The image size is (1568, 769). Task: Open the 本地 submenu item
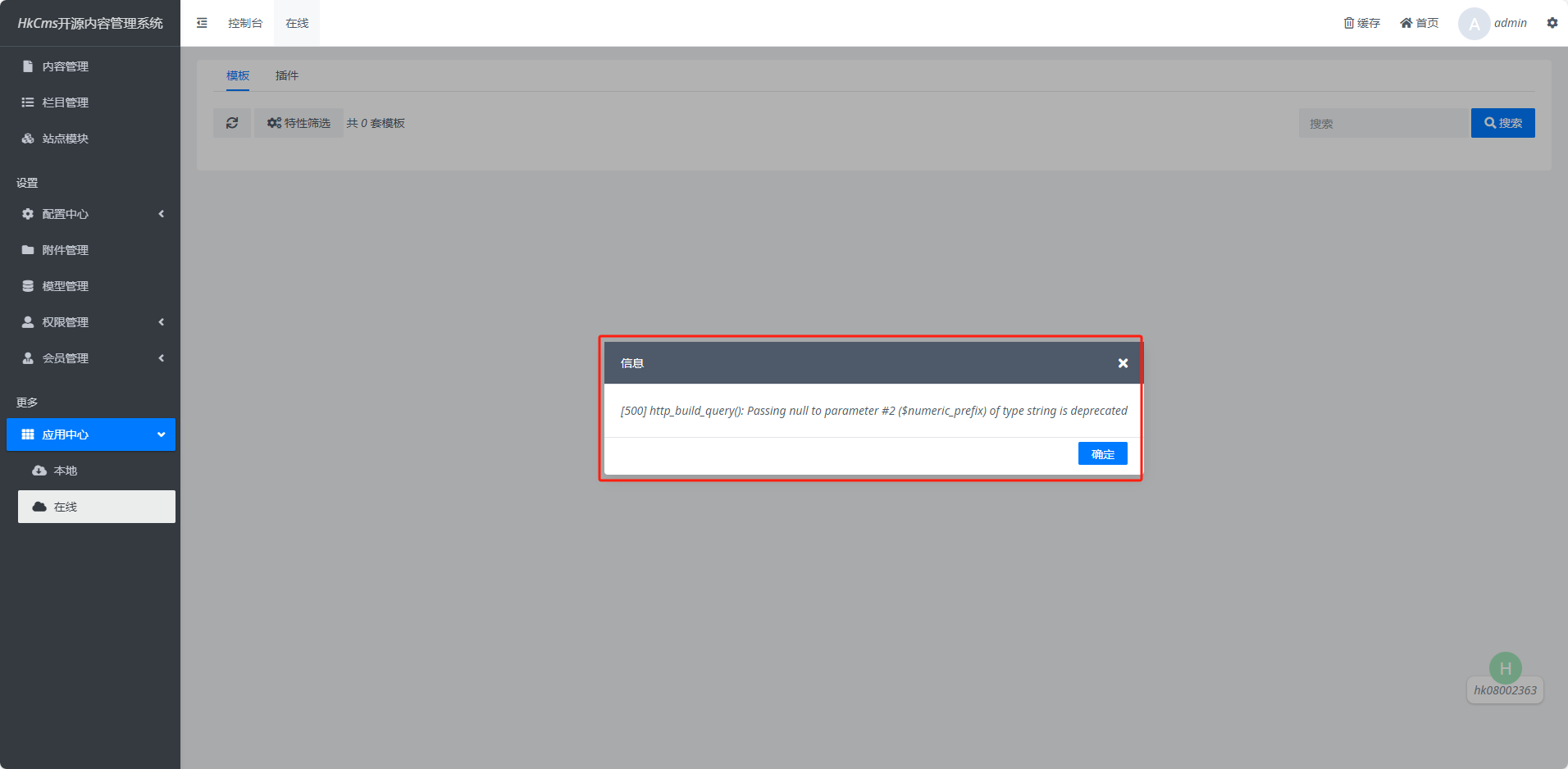(96, 471)
